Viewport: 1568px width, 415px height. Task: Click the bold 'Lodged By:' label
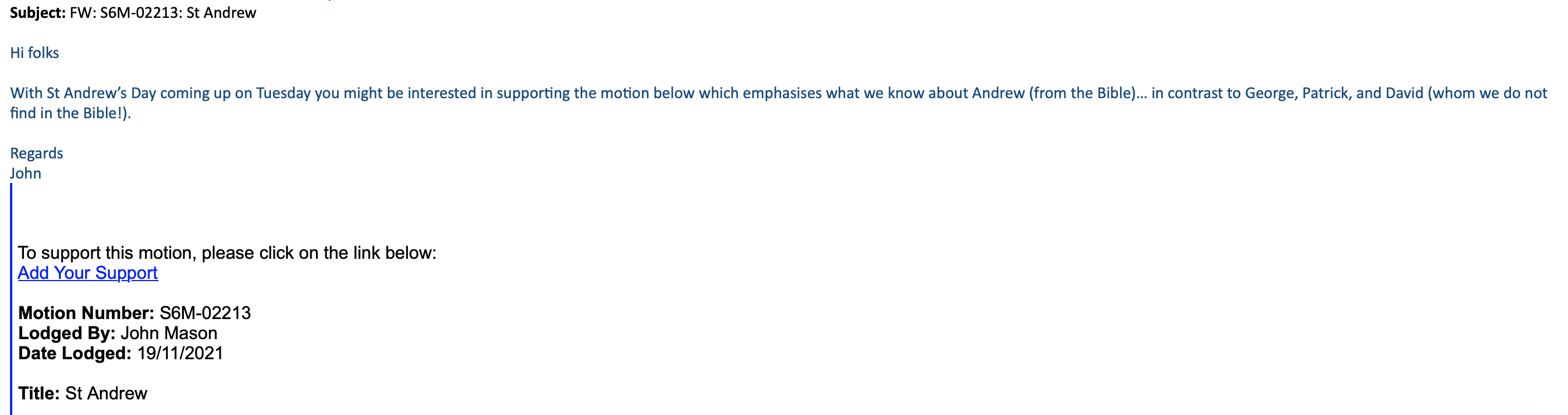click(x=66, y=334)
